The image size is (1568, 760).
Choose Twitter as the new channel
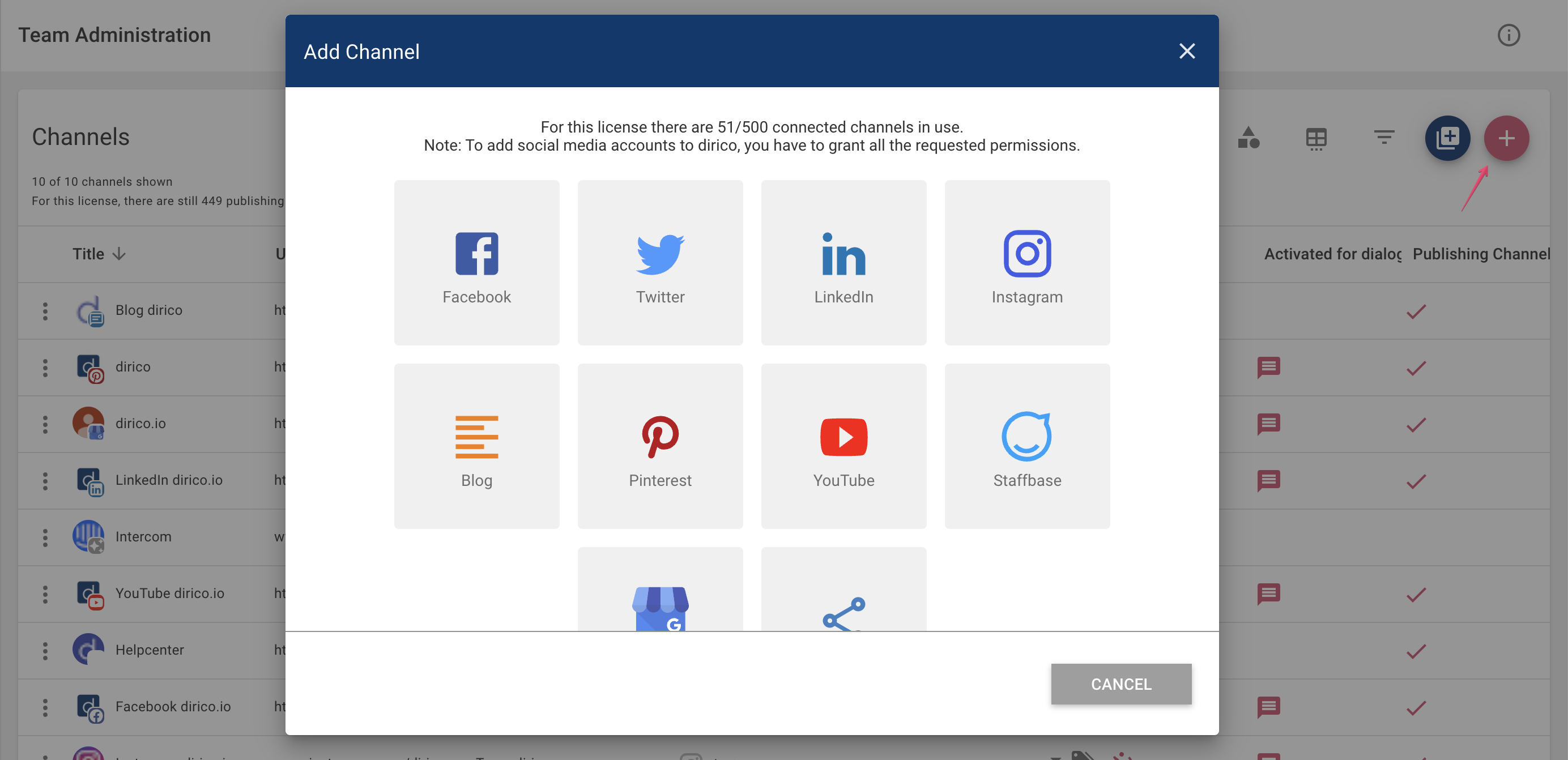[660, 263]
